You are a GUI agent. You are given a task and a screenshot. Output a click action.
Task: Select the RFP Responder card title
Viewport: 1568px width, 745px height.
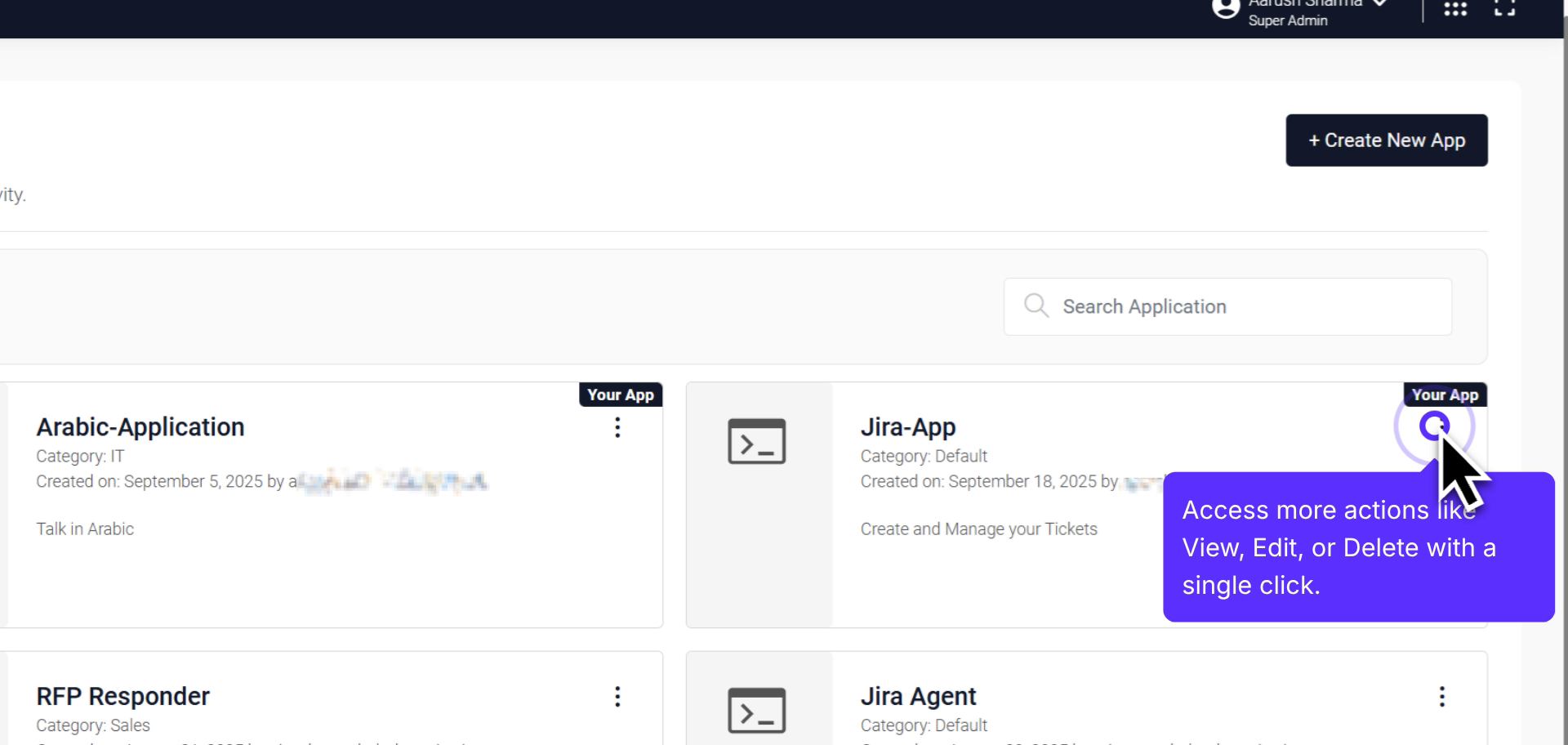coord(122,696)
